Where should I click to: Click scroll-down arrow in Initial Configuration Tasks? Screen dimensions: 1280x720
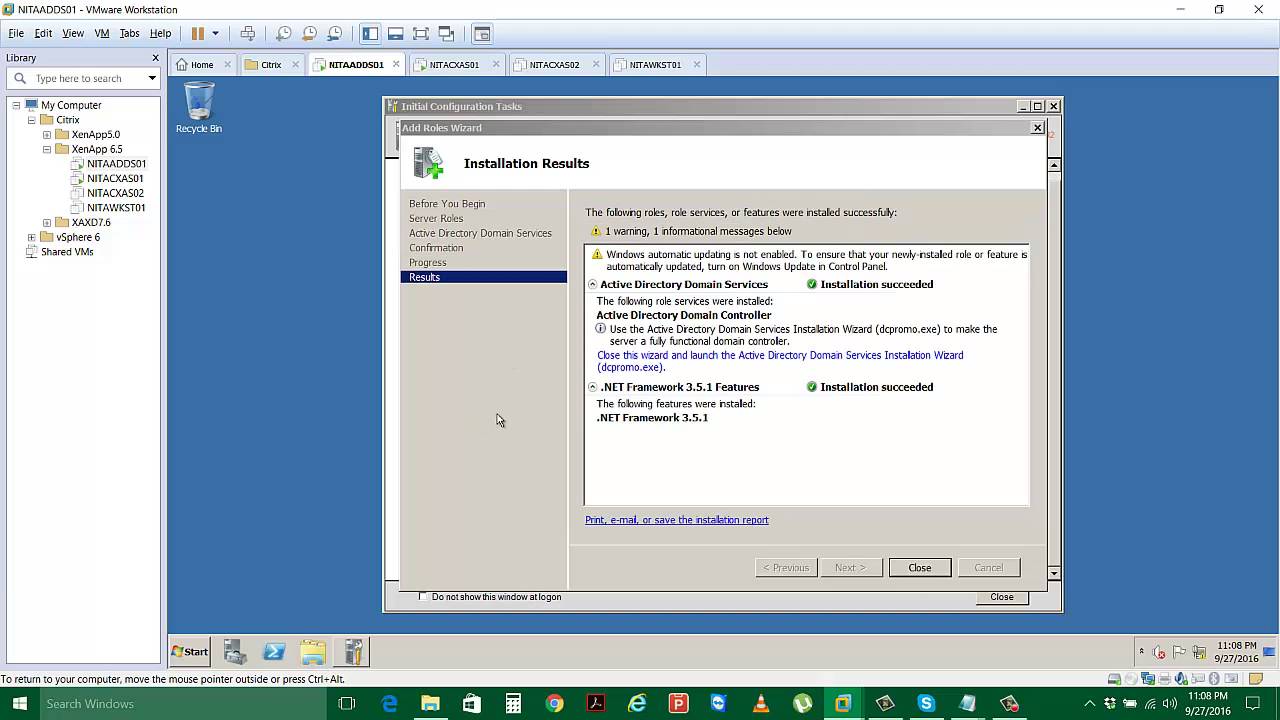(1054, 573)
